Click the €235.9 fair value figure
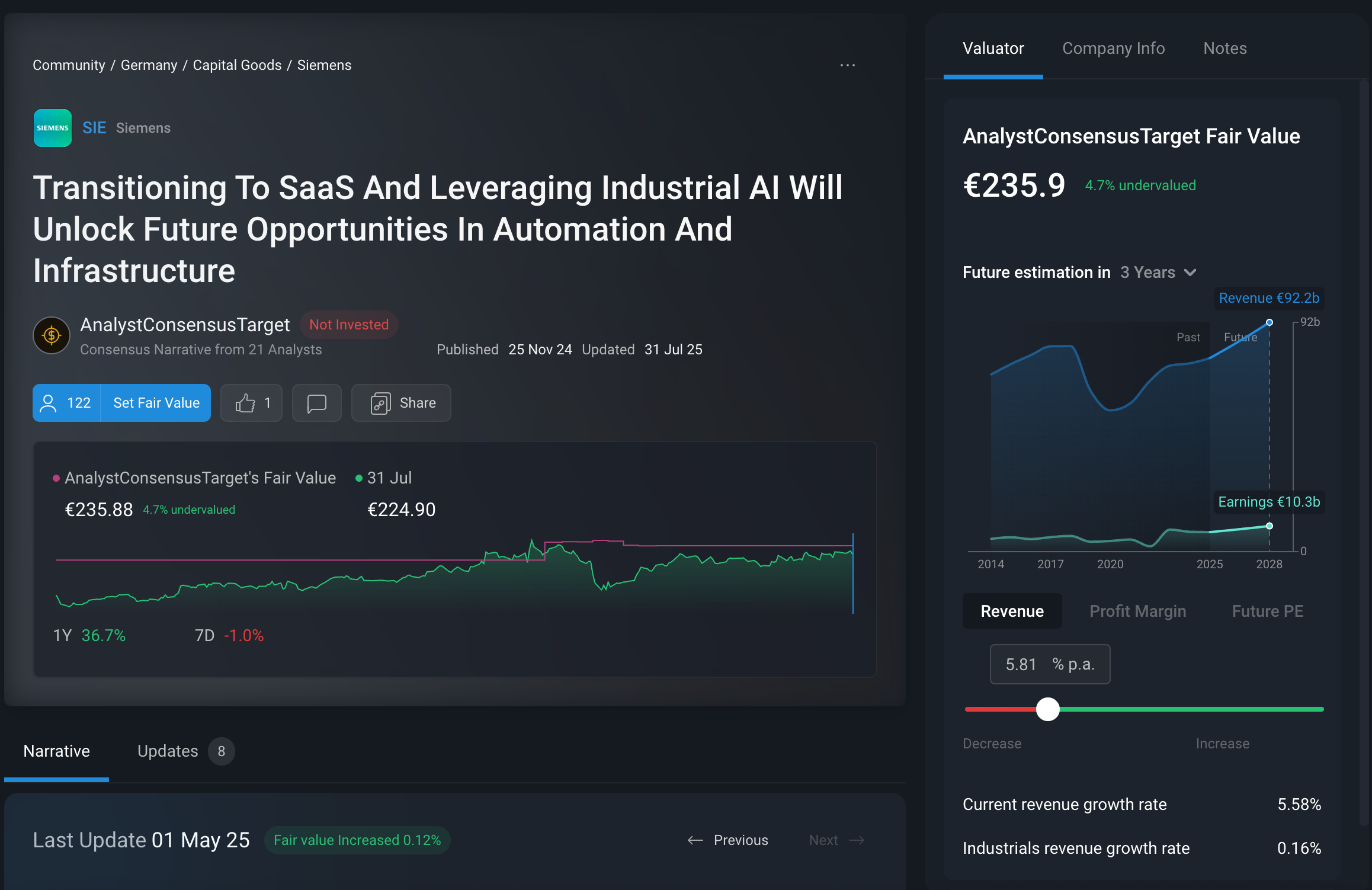 (x=1014, y=185)
